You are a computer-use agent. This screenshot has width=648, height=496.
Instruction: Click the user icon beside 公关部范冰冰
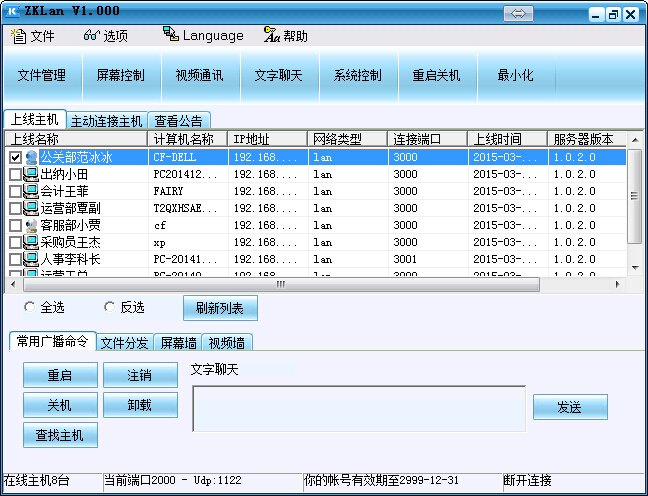click(31, 157)
